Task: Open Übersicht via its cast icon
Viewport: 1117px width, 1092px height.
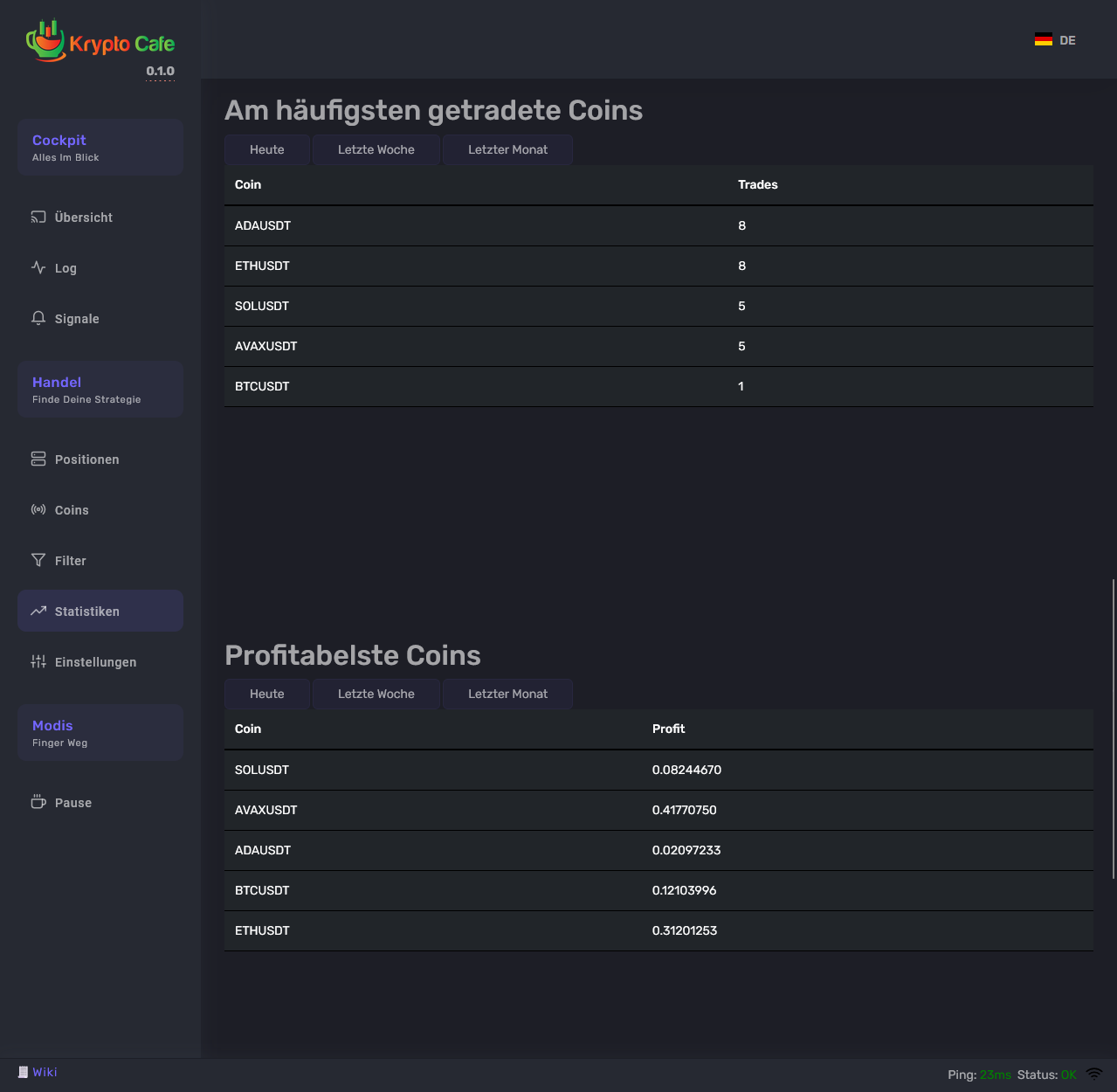Action: click(38, 217)
